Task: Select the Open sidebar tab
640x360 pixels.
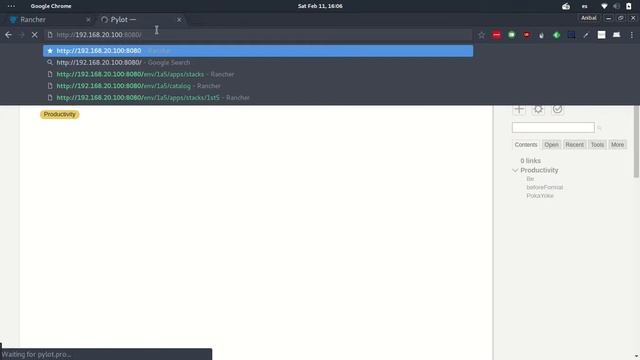Action: (x=551, y=144)
